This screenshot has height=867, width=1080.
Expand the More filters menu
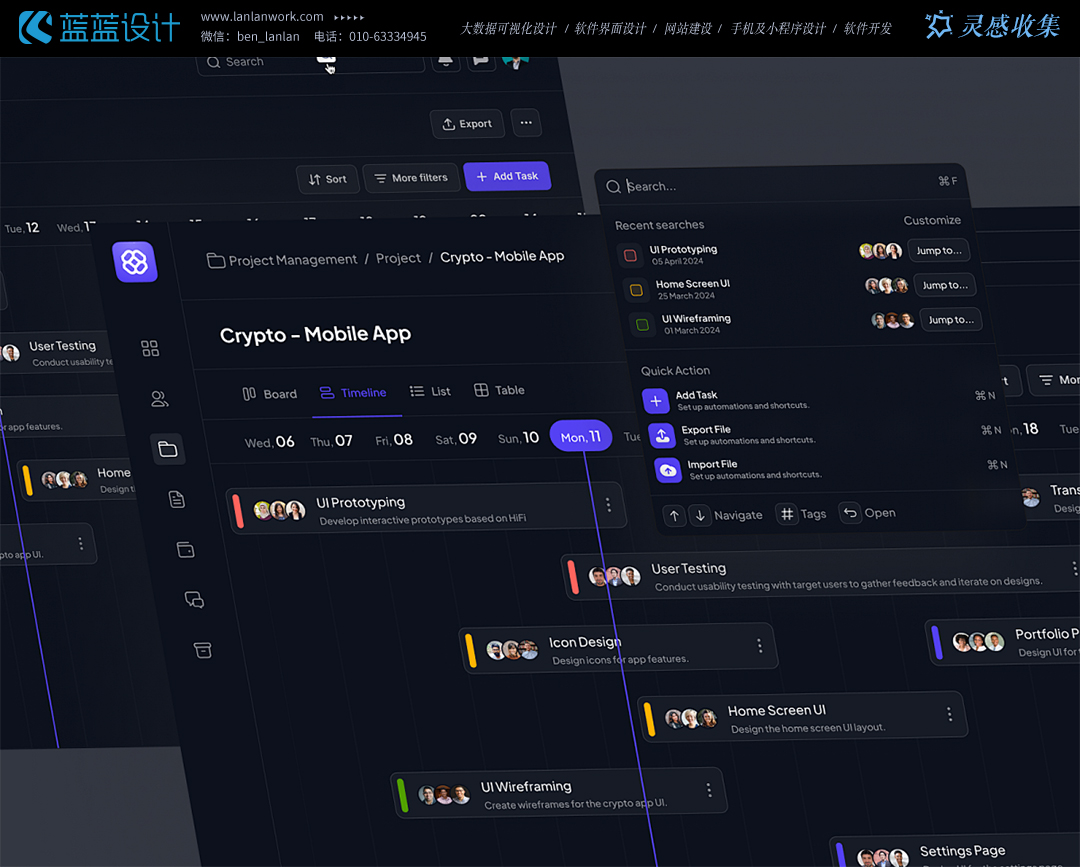(x=410, y=178)
